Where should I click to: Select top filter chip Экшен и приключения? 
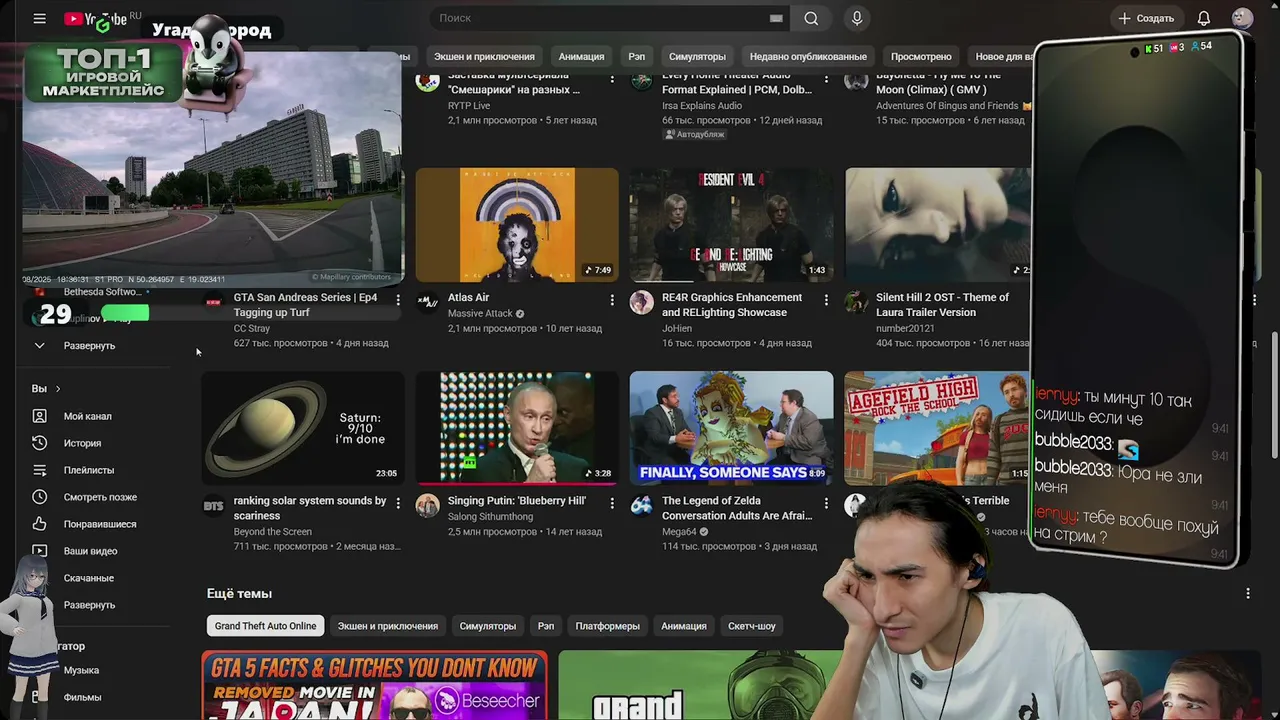pyautogui.click(x=484, y=57)
